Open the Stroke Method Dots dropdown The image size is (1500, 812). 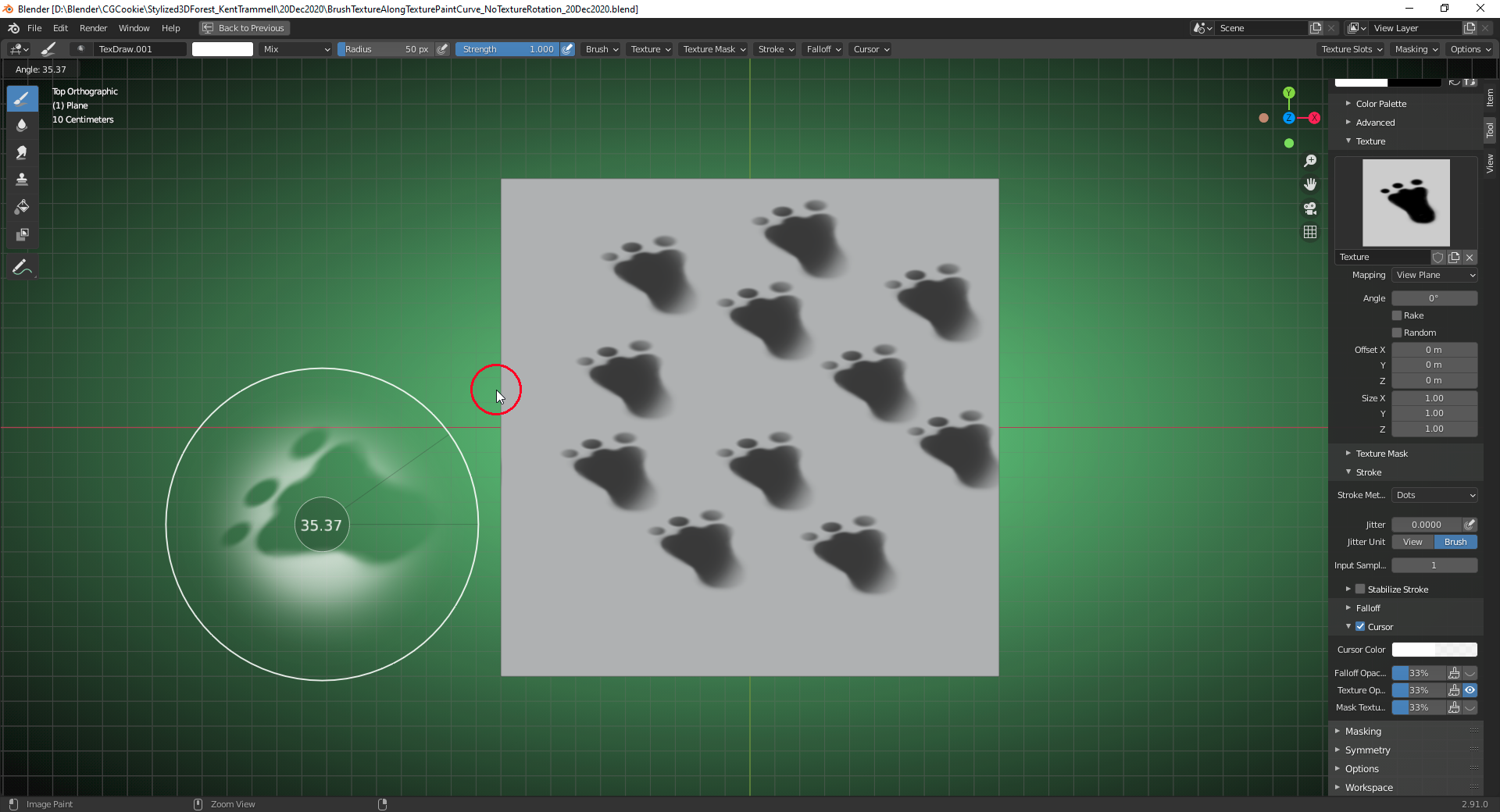click(1434, 495)
